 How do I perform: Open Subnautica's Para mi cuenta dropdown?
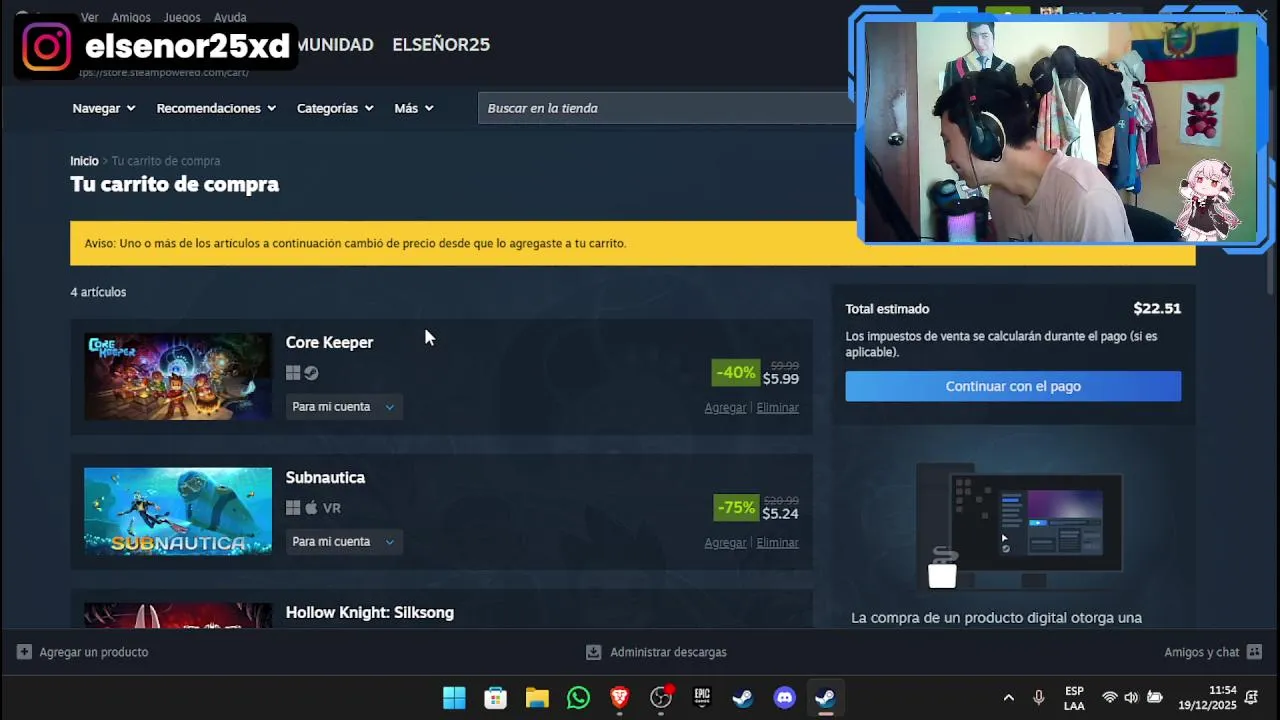point(343,542)
